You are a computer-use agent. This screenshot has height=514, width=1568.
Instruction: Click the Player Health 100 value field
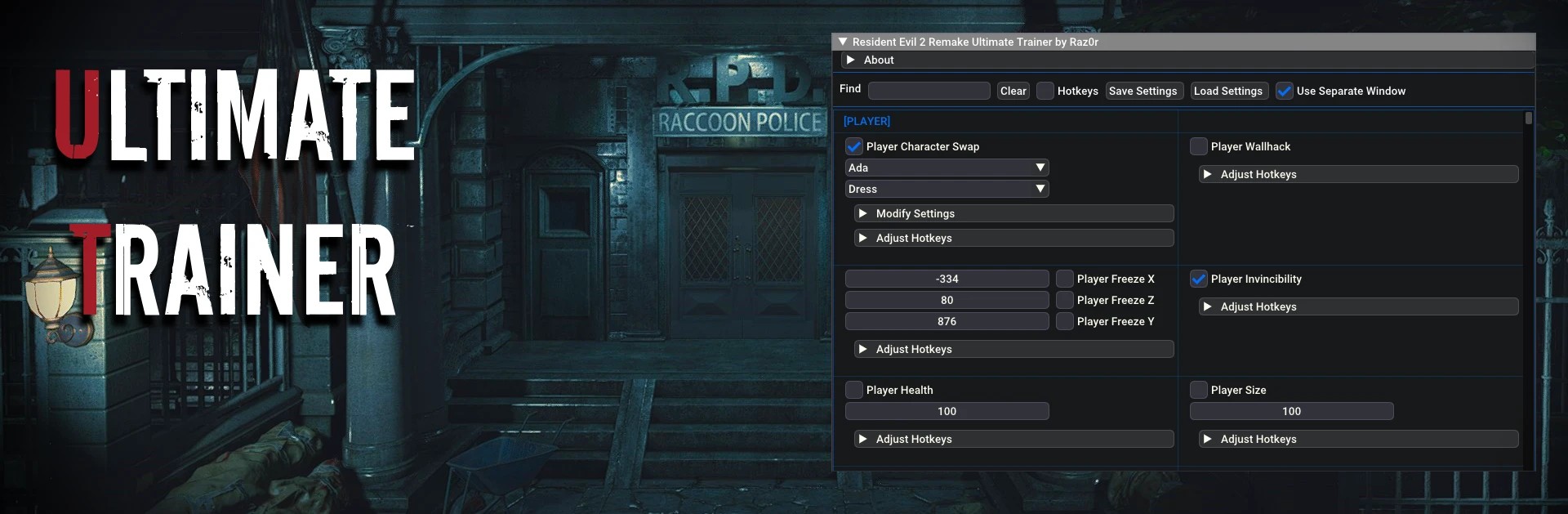click(947, 411)
